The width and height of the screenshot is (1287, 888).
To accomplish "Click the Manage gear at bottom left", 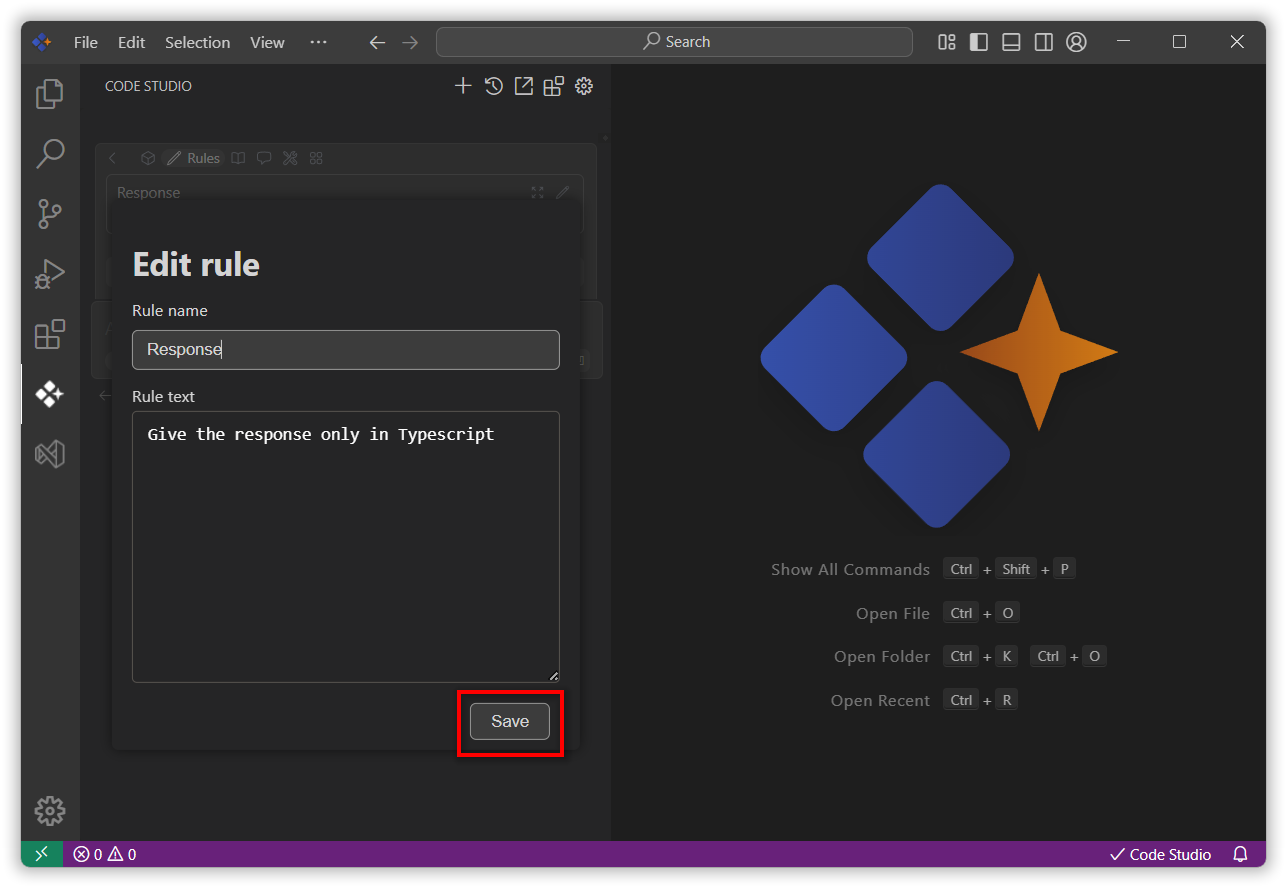I will [49, 810].
